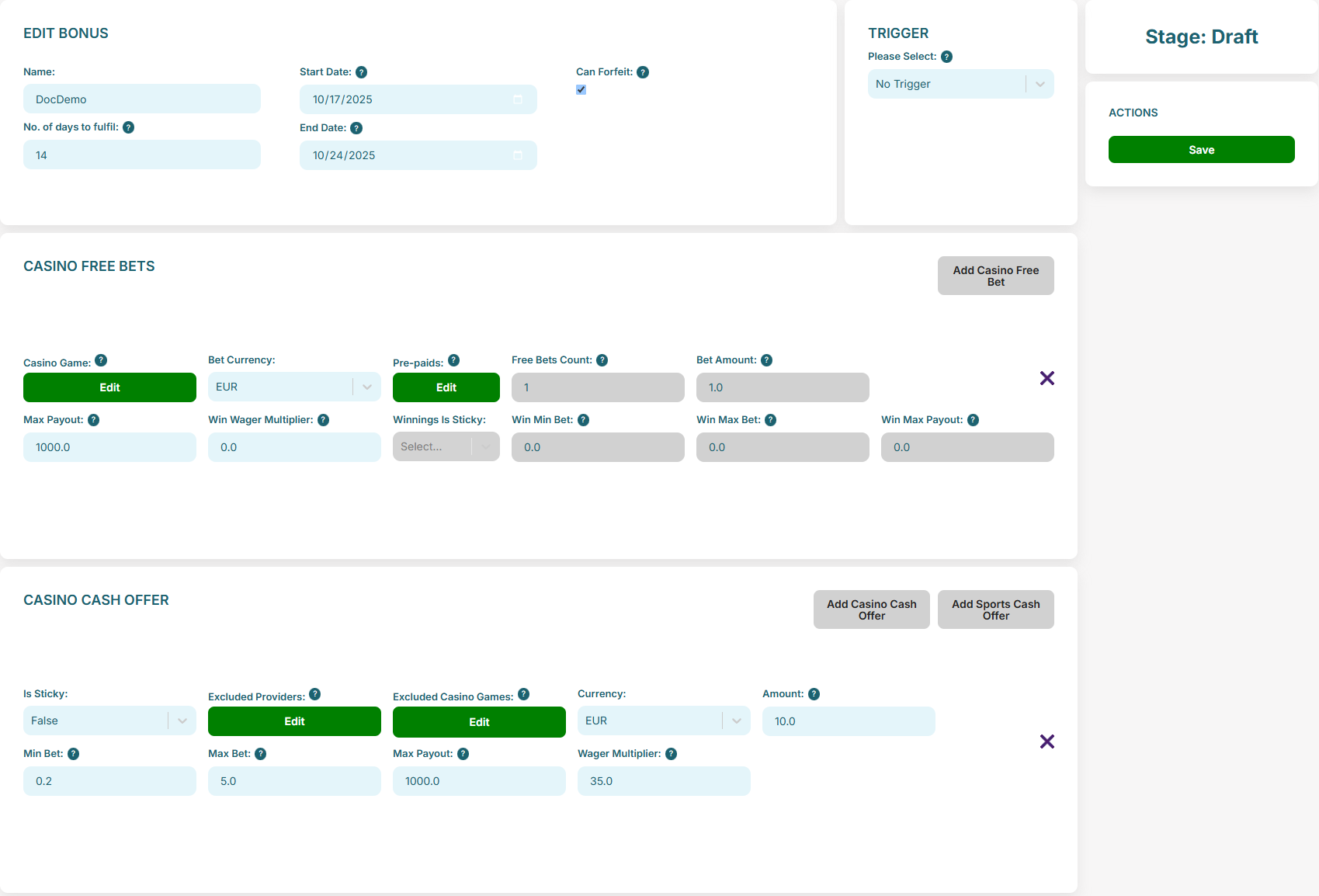Uncheck the Can Forfeit checkbox
This screenshot has height=896, width=1319.
click(x=581, y=90)
